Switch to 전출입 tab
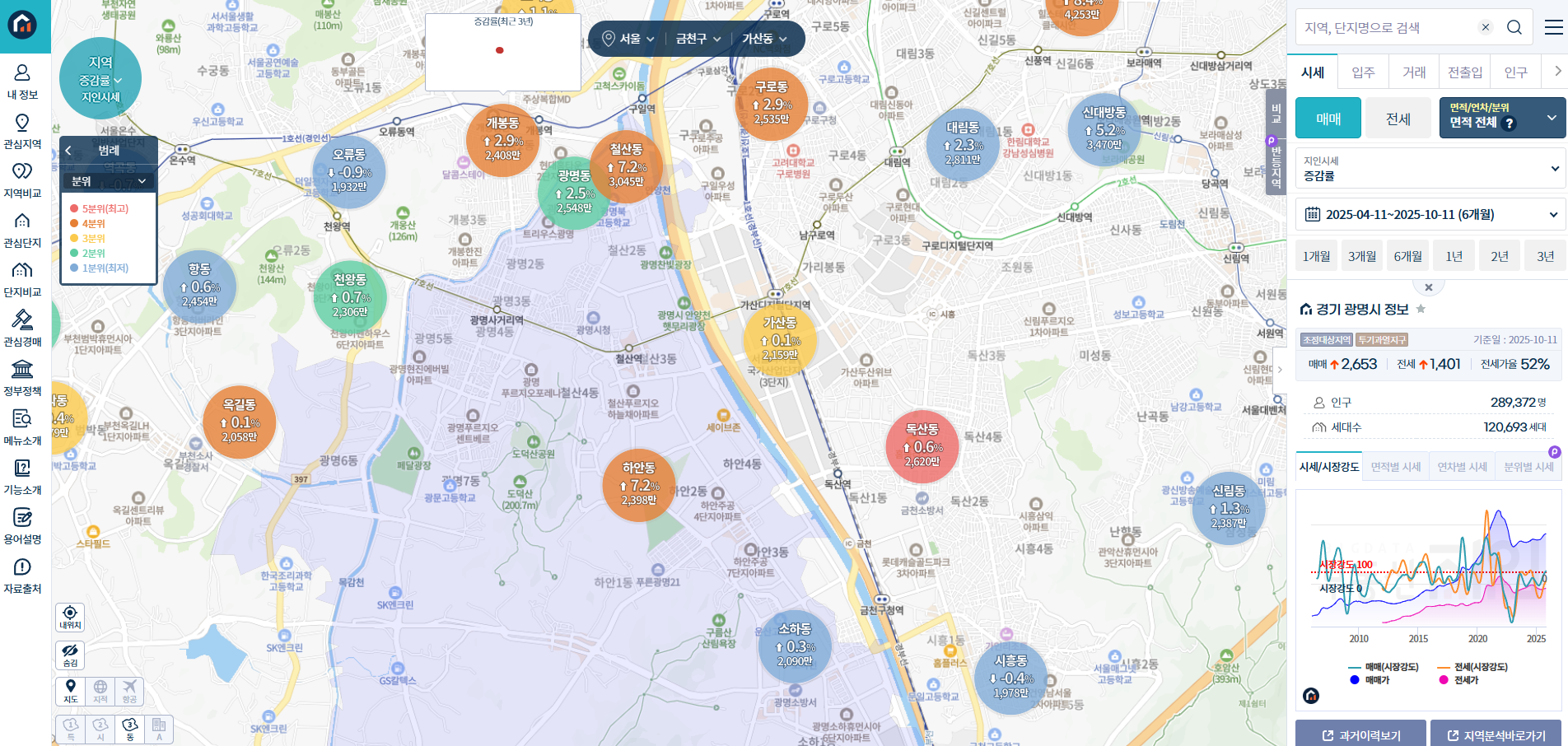Image resolution: width=1568 pixels, height=746 pixels. 1465,72
